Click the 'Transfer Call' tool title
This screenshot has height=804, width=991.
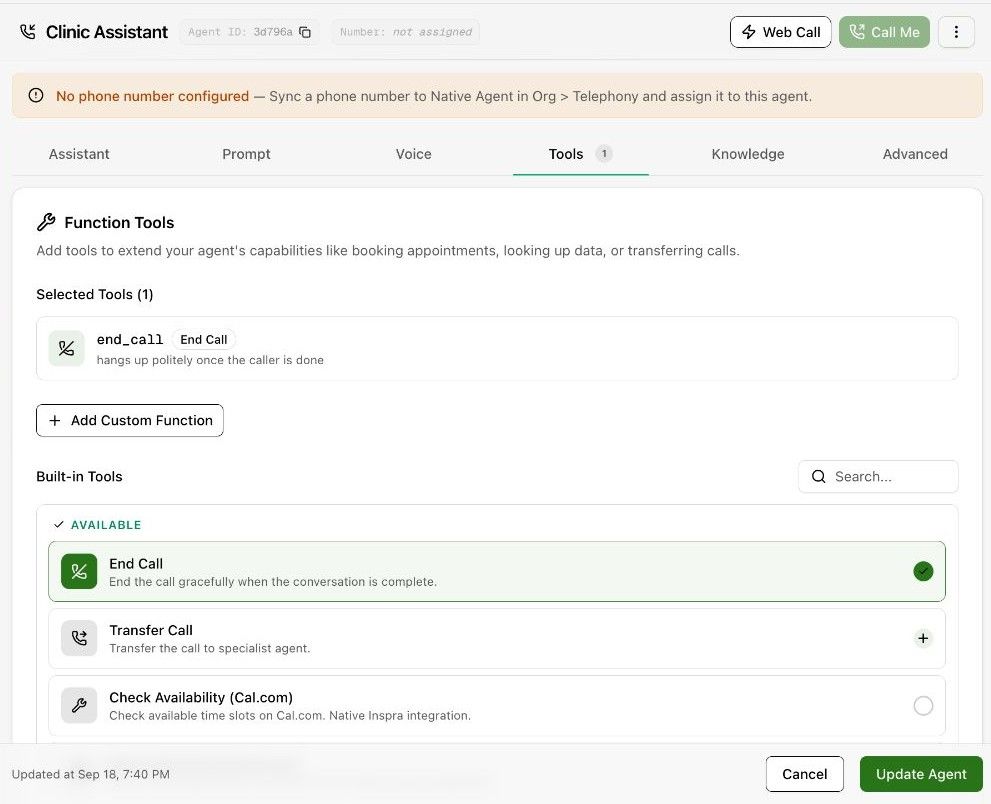151,630
